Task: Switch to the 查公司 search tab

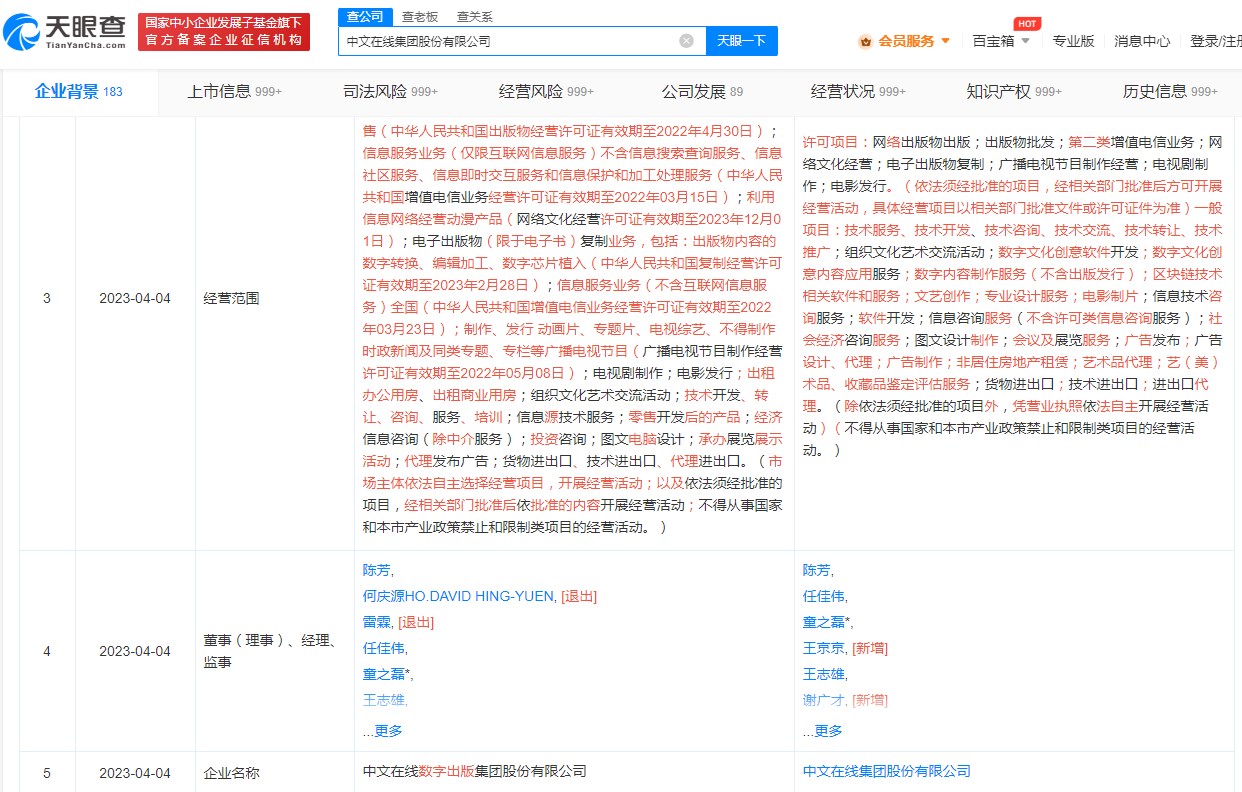Action: coord(364,17)
